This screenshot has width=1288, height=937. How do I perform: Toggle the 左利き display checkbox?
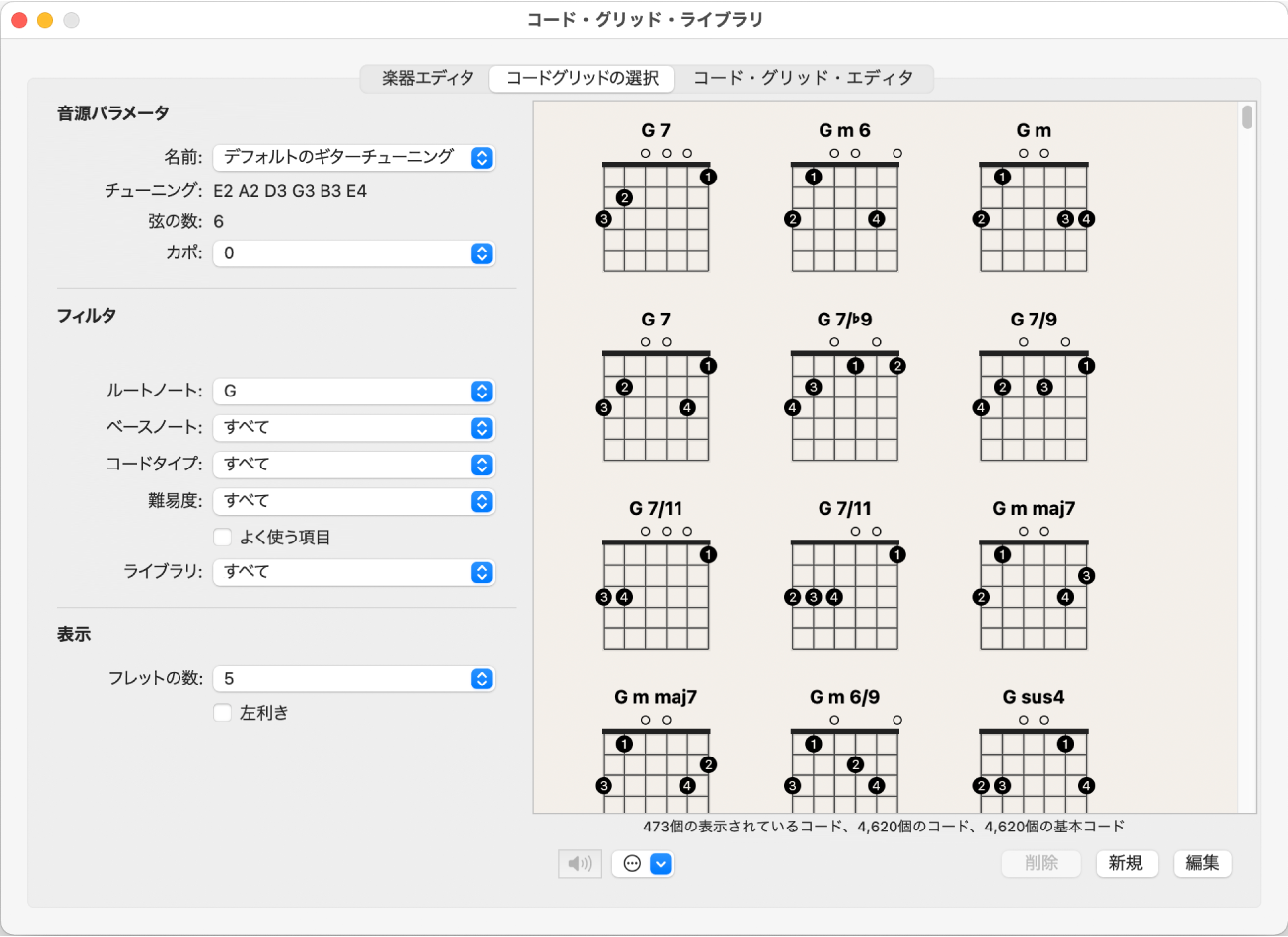[222, 713]
